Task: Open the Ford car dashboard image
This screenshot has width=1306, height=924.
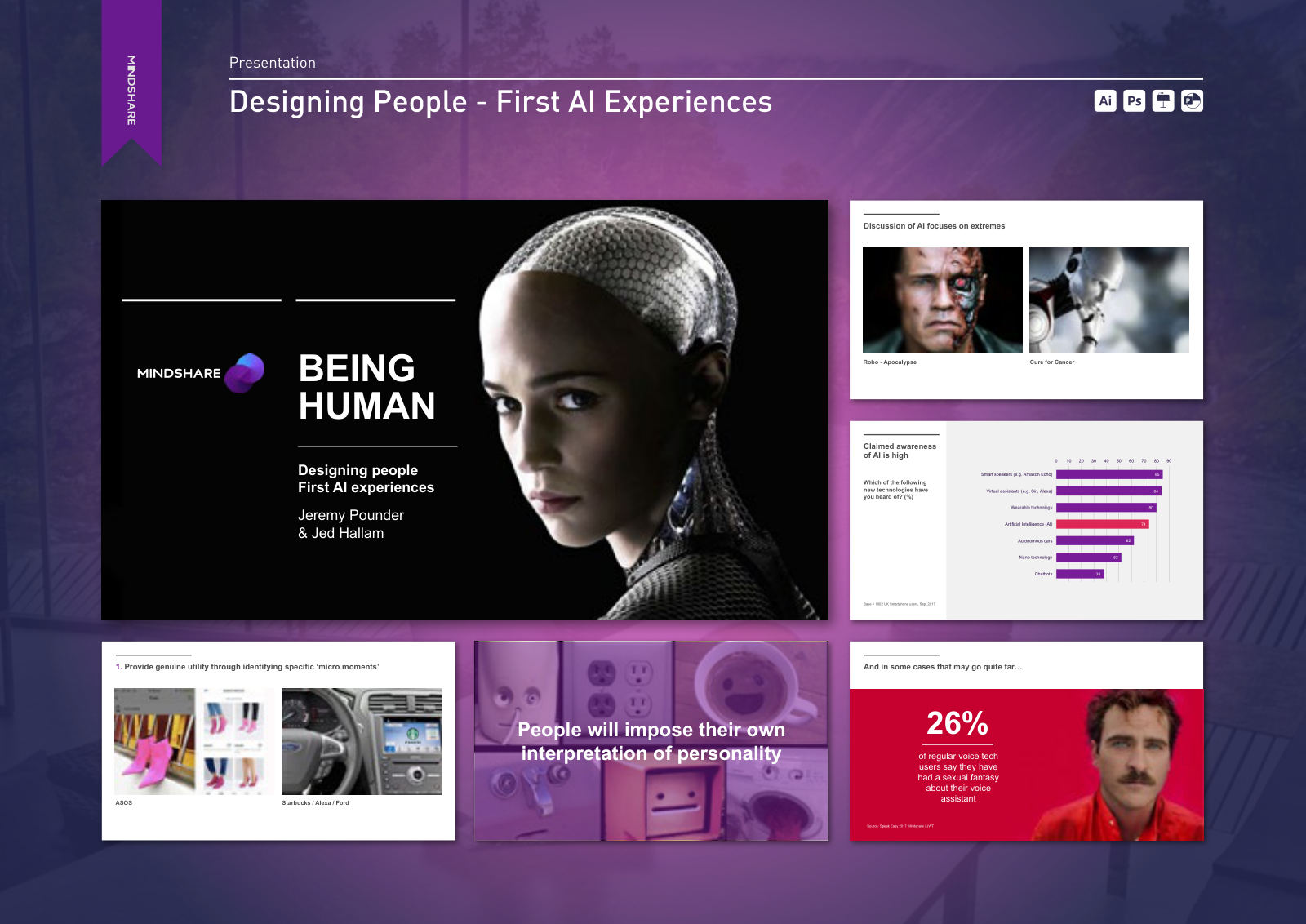Action: (362, 741)
